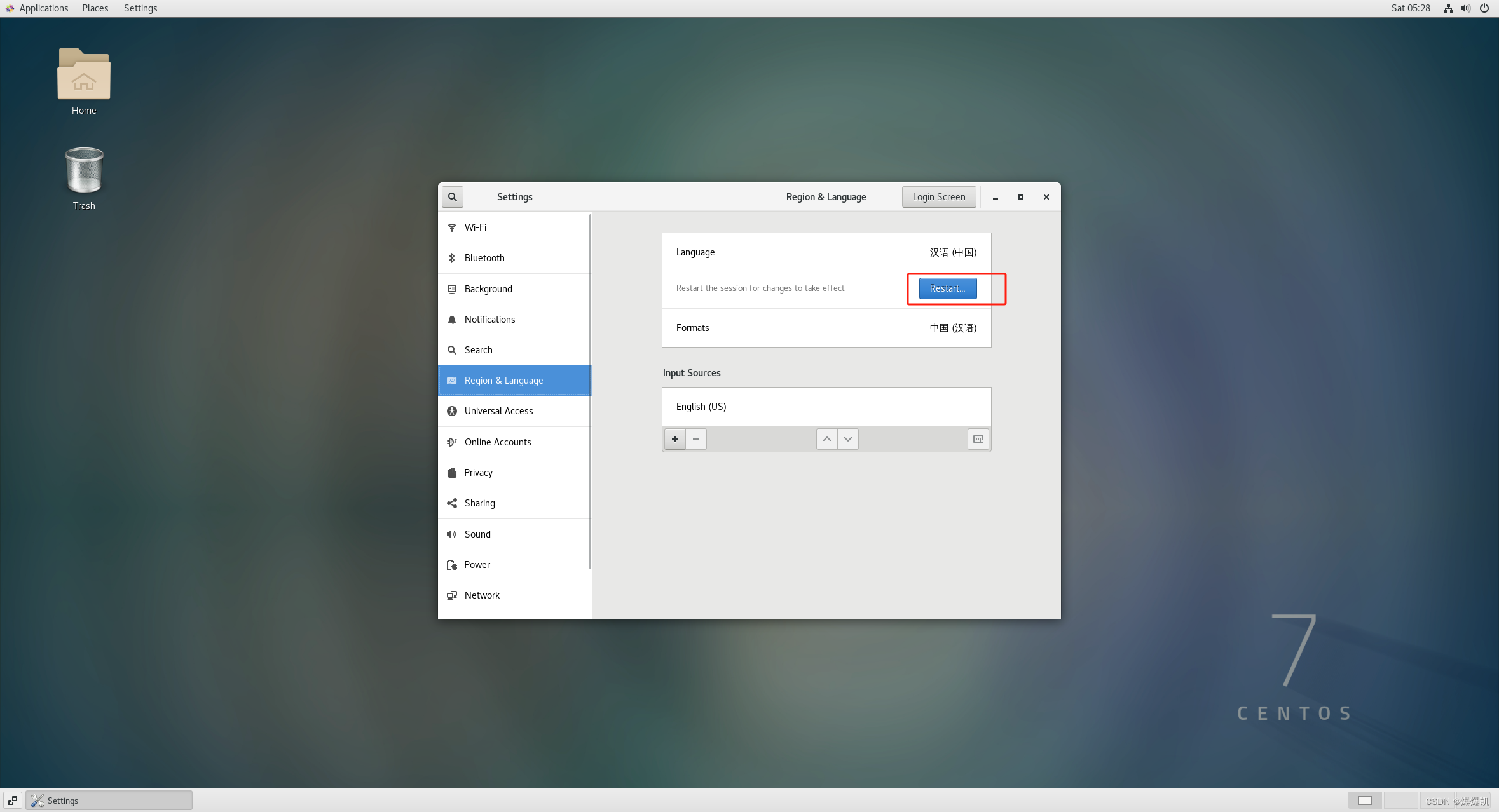Click the Power battery icon in sidebar
The image size is (1499, 812).
tap(452, 565)
